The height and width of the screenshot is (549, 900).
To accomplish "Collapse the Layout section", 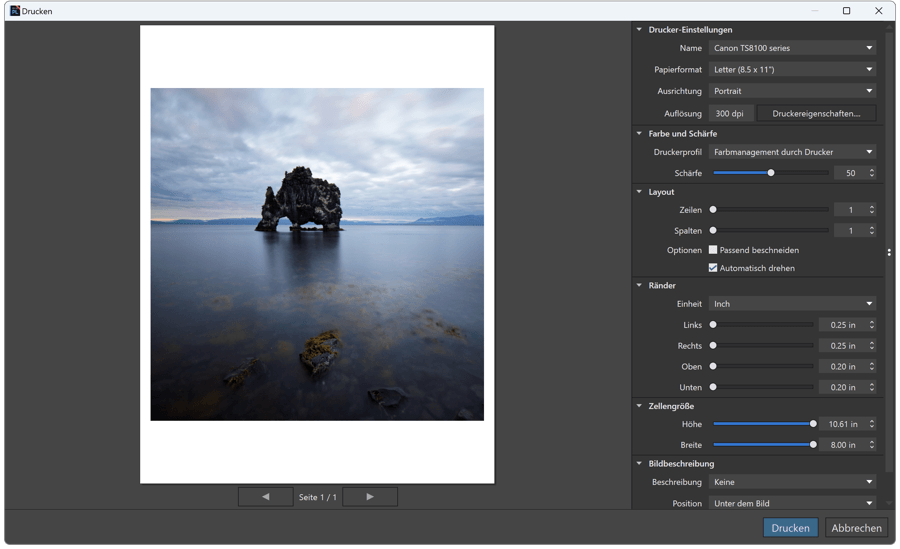I will pyautogui.click(x=639, y=192).
